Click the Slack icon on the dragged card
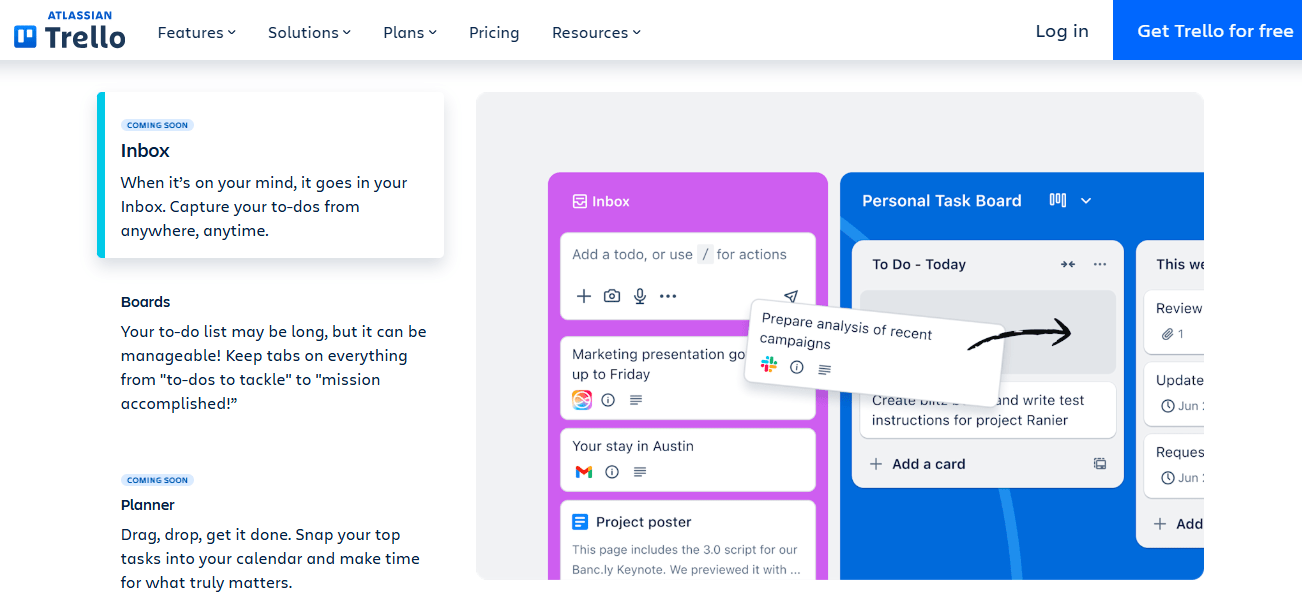Screen dimensions: 1302x607 point(769,365)
